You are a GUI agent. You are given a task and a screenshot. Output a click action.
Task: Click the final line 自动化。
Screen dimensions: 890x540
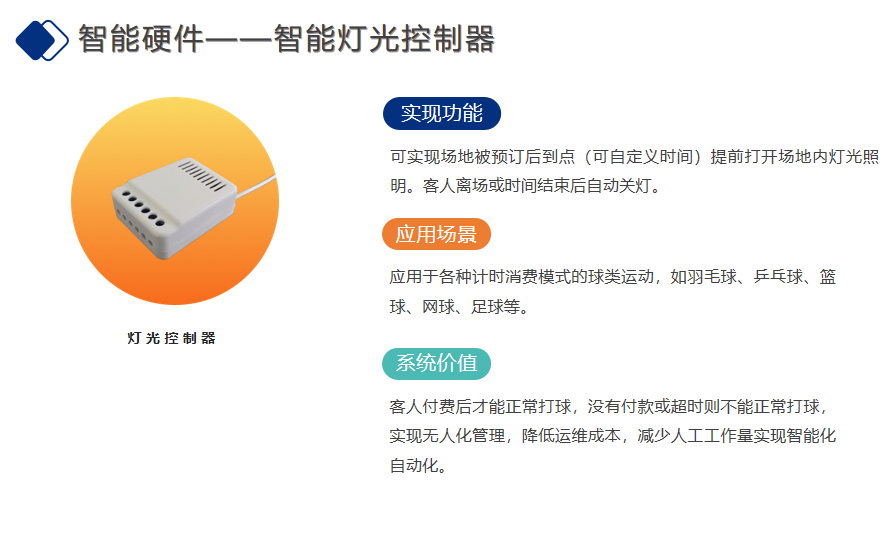click(x=418, y=466)
